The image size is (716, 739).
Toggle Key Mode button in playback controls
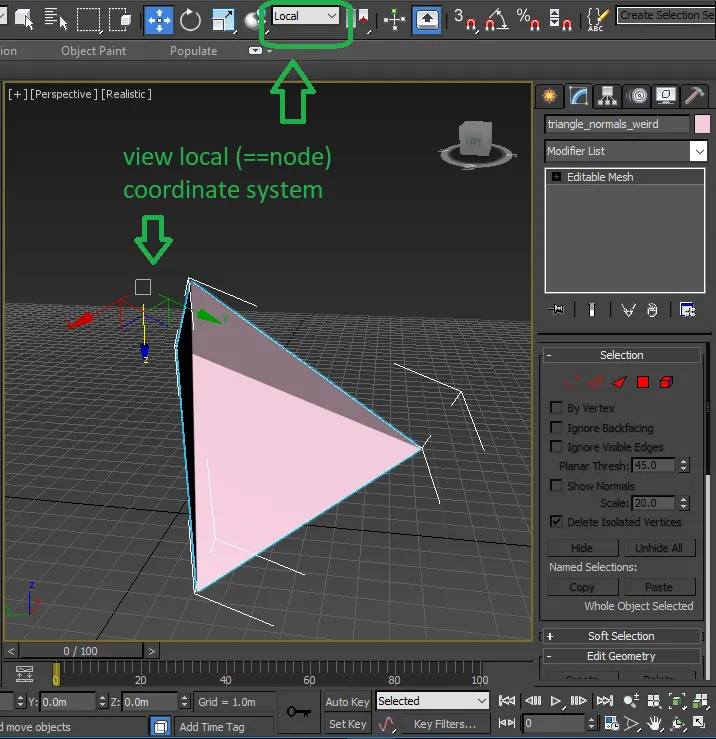507,723
